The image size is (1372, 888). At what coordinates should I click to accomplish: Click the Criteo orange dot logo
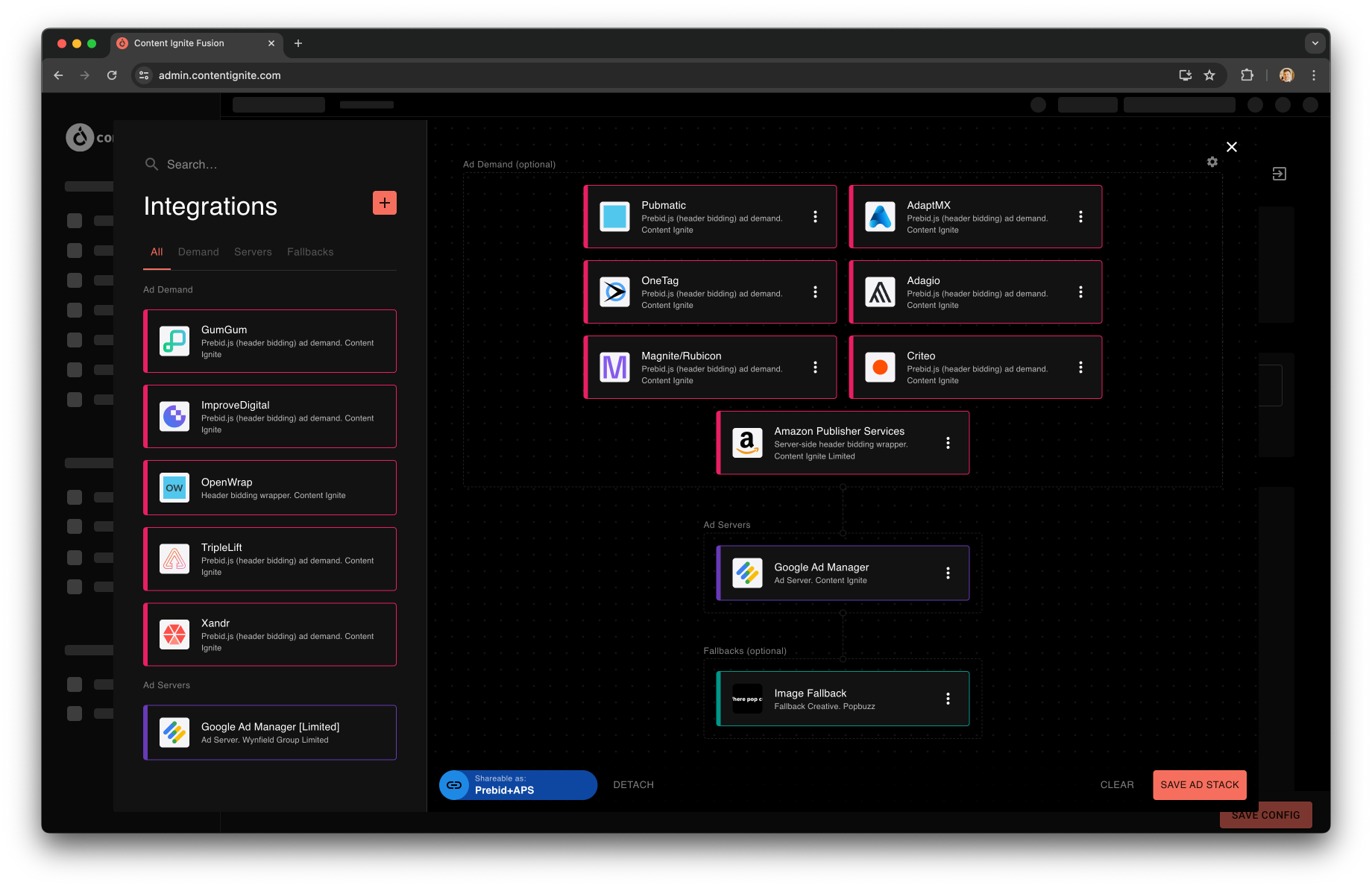(881, 368)
